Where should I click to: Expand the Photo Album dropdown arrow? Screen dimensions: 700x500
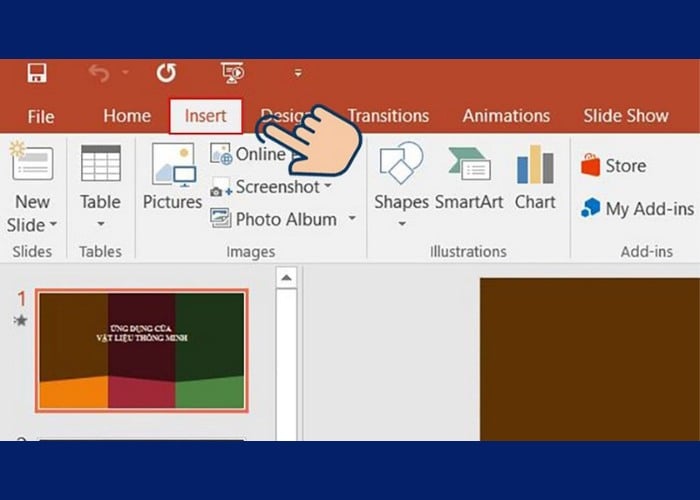pos(351,218)
